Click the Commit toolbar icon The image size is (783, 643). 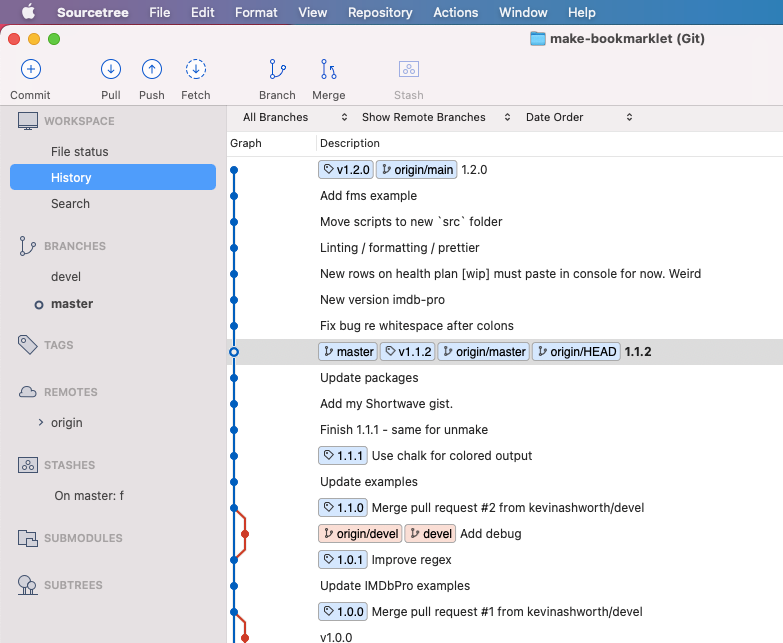30,69
